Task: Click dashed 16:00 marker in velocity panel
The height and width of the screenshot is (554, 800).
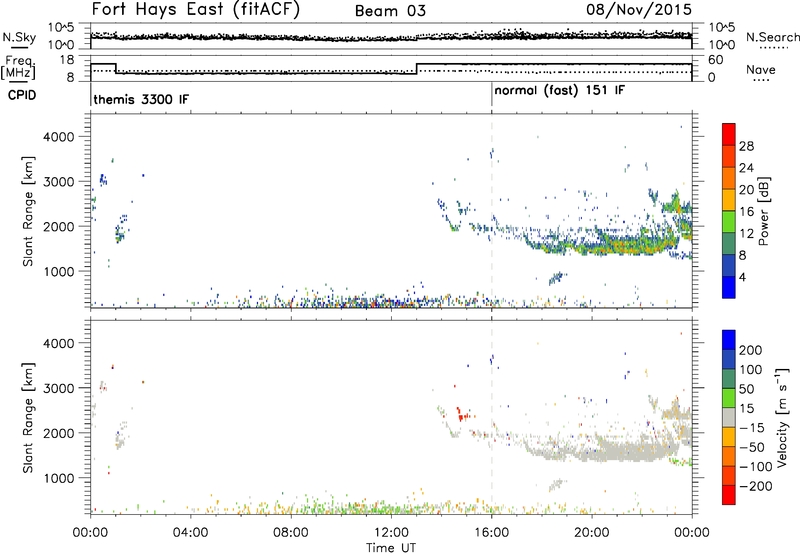Action: click(x=492, y=418)
